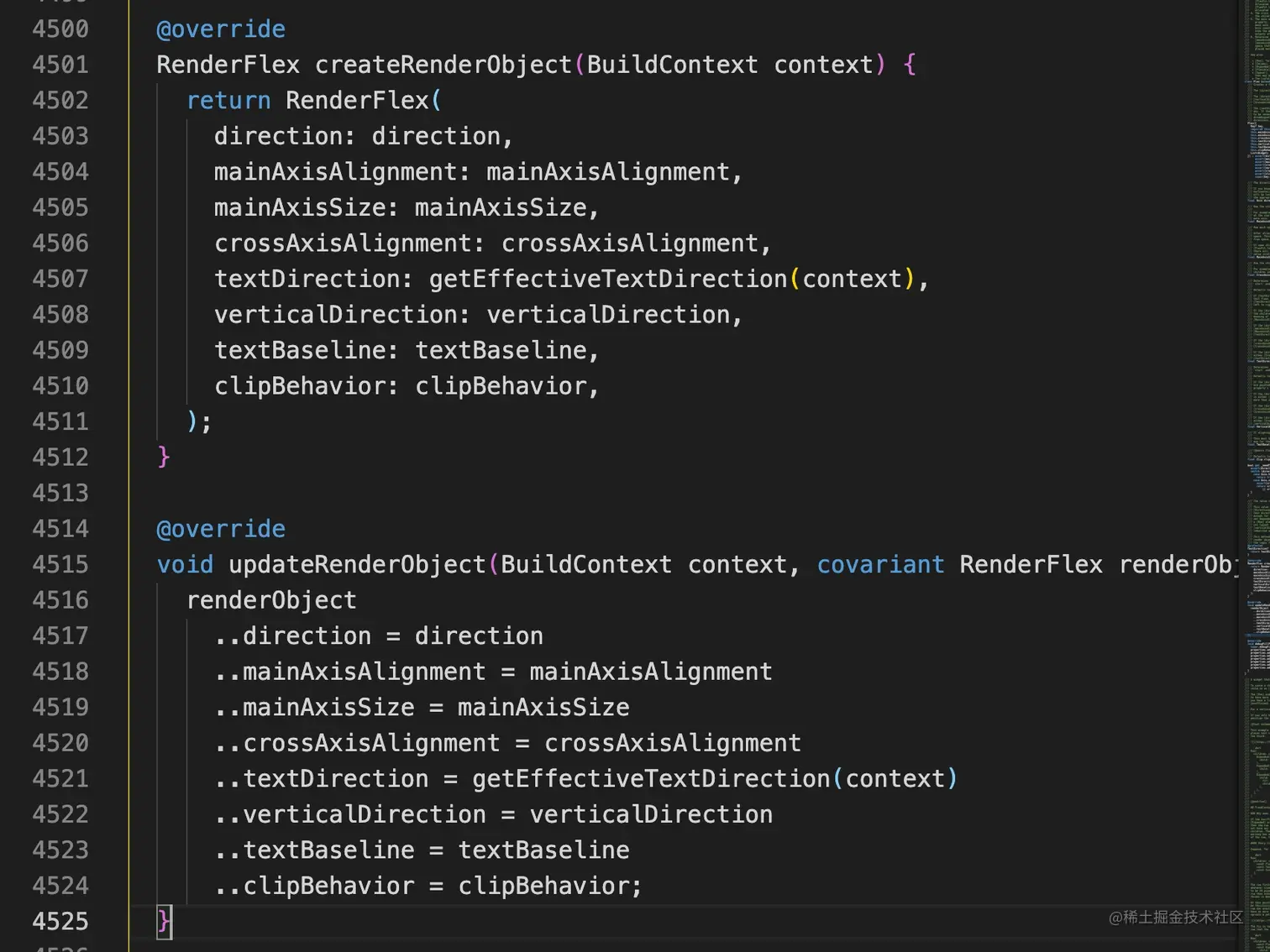Click line number 4525 in the gutter
This screenshot has width=1270, height=952.
(60, 921)
